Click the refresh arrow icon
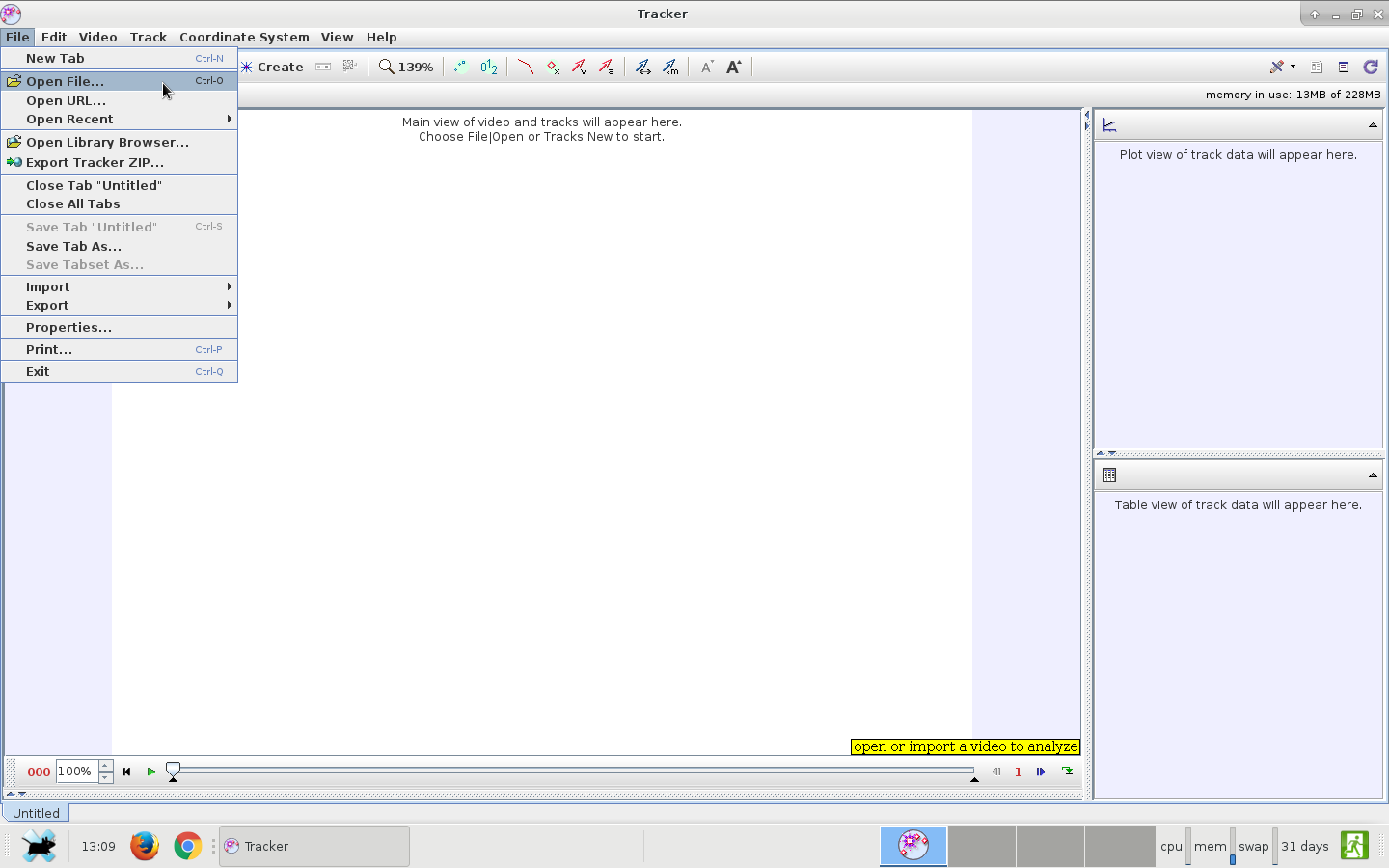 point(1370,67)
